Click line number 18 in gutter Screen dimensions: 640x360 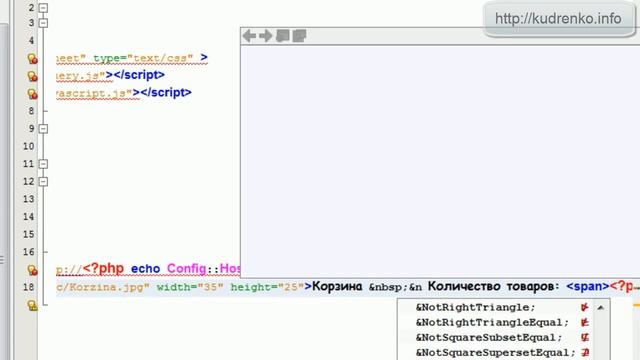pos(28,287)
